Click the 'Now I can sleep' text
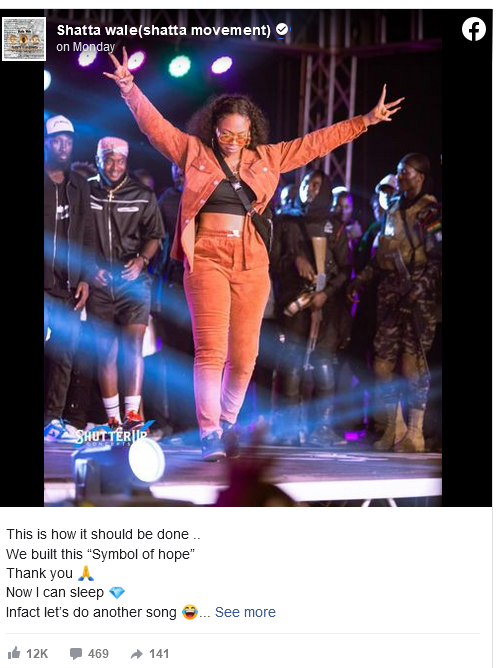This screenshot has width=500, height=668. pos(55,593)
